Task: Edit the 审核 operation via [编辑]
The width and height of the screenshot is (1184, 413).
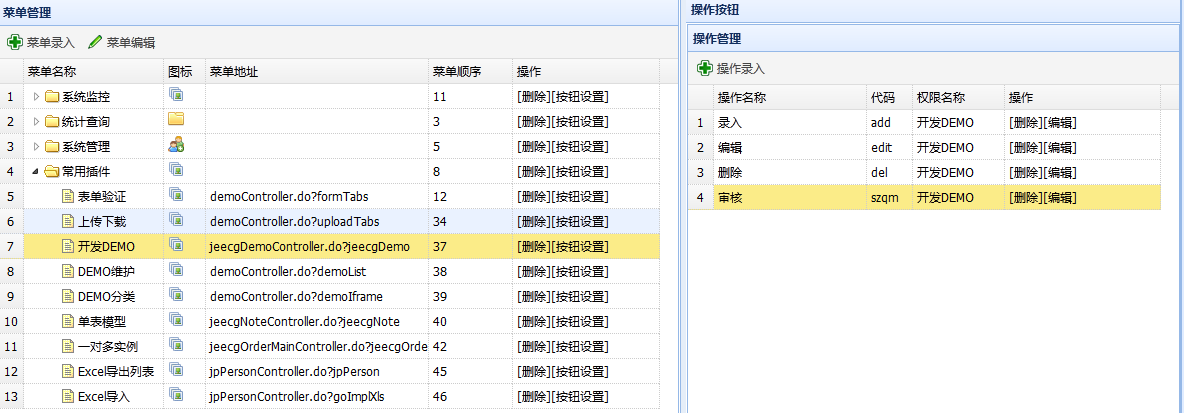Action: click(1059, 198)
